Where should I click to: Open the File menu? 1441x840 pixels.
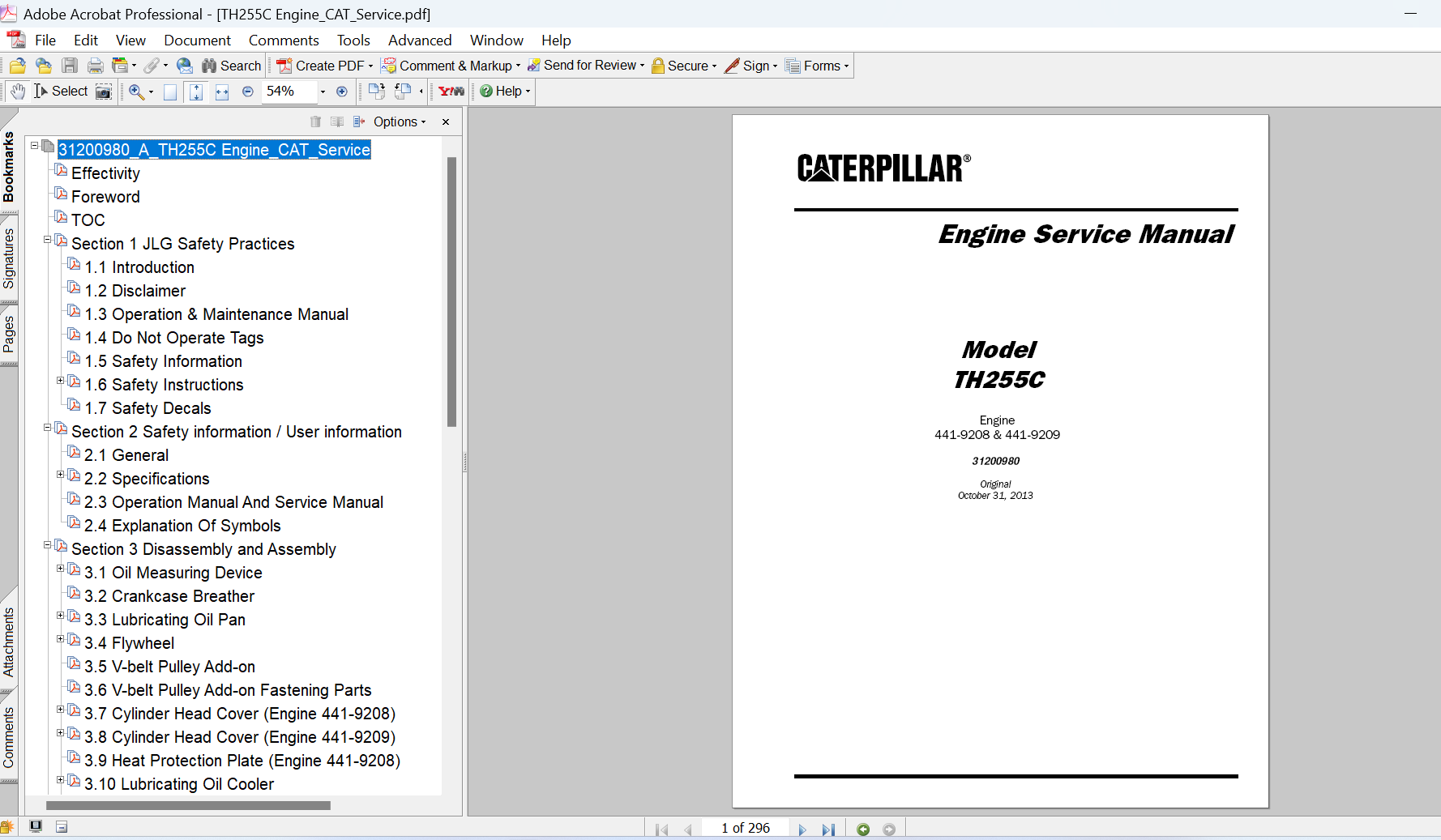click(45, 40)
